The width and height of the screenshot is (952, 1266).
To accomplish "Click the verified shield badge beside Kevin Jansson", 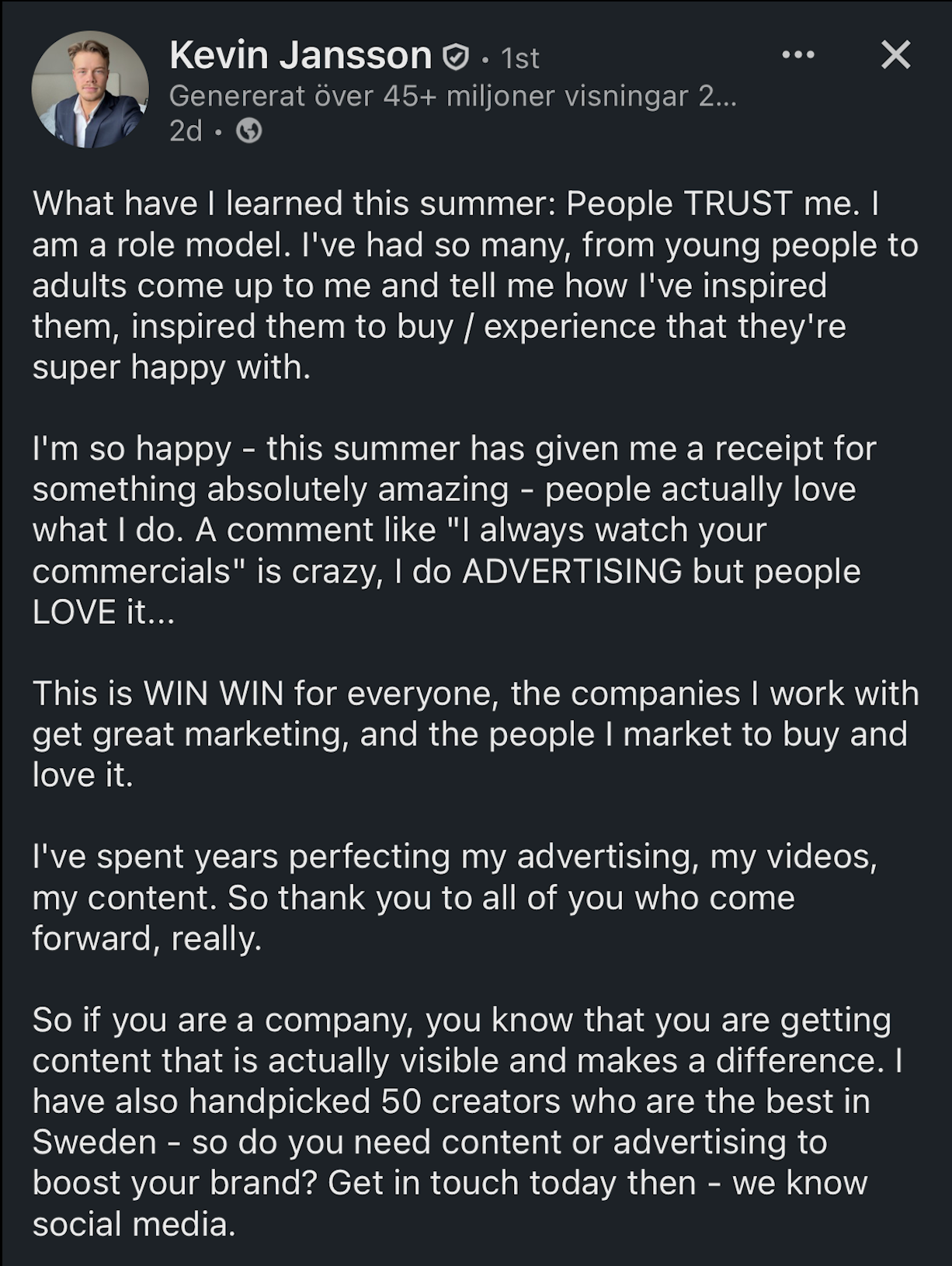I will tap(456, 57).
